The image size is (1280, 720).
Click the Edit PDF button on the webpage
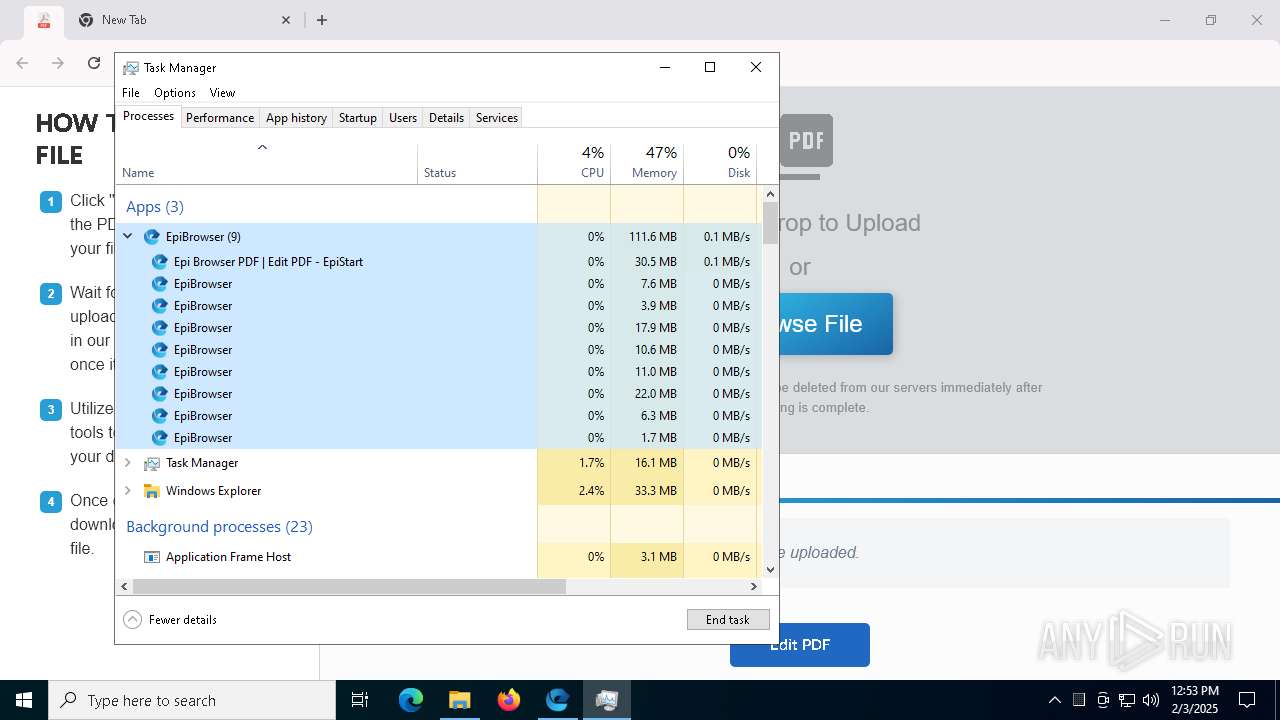click(800, 645)
